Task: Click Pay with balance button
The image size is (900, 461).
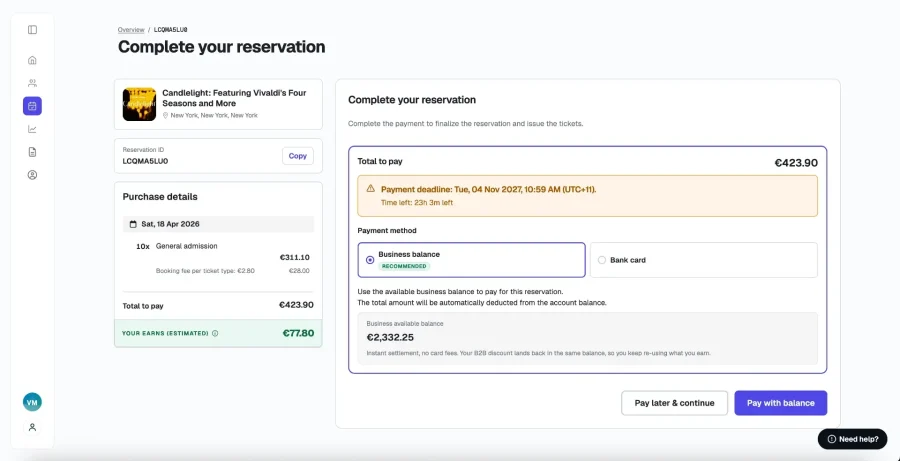Action: [x=781, y=403]
